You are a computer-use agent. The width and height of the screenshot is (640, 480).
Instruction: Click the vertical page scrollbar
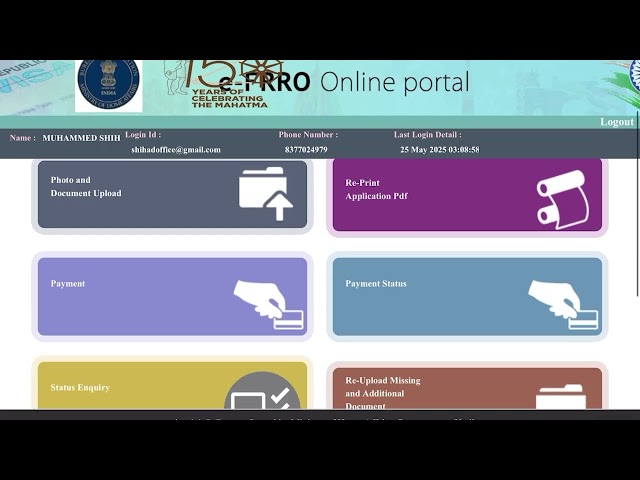[x=638, y=202]
